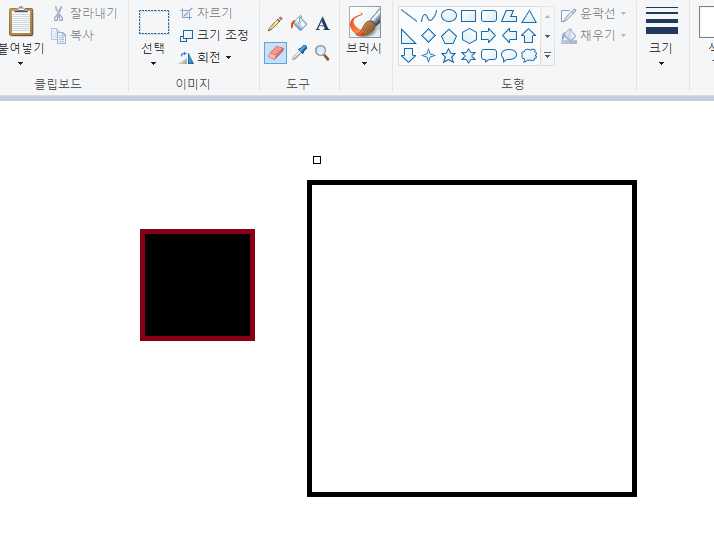Click Copy (복사) button
This screenshot has width=714, height=548.
[x=72, y=35]
